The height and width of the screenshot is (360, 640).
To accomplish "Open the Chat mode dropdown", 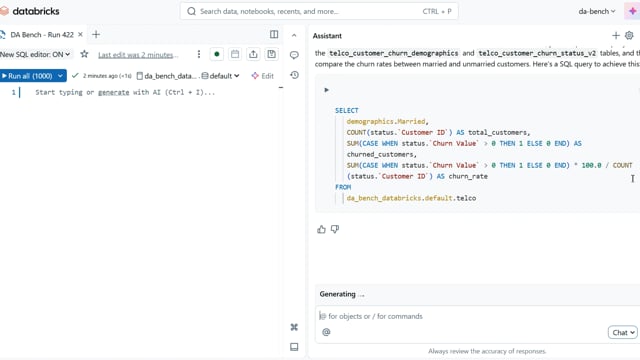I will pyautogui.click(x=622, y=333).
